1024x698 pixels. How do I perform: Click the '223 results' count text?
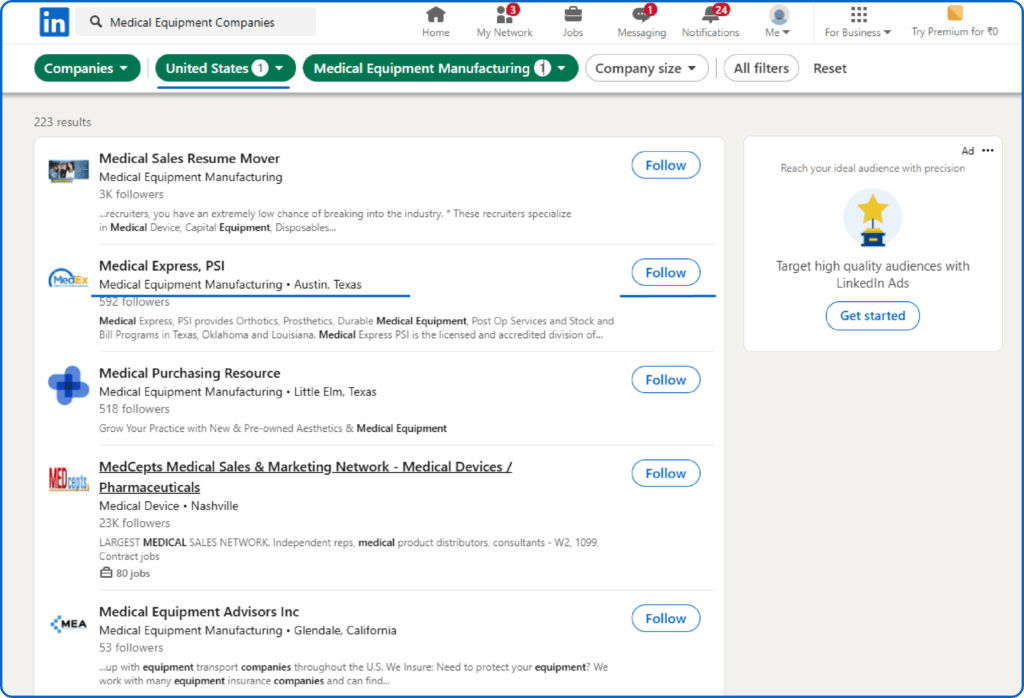point(63,122)
